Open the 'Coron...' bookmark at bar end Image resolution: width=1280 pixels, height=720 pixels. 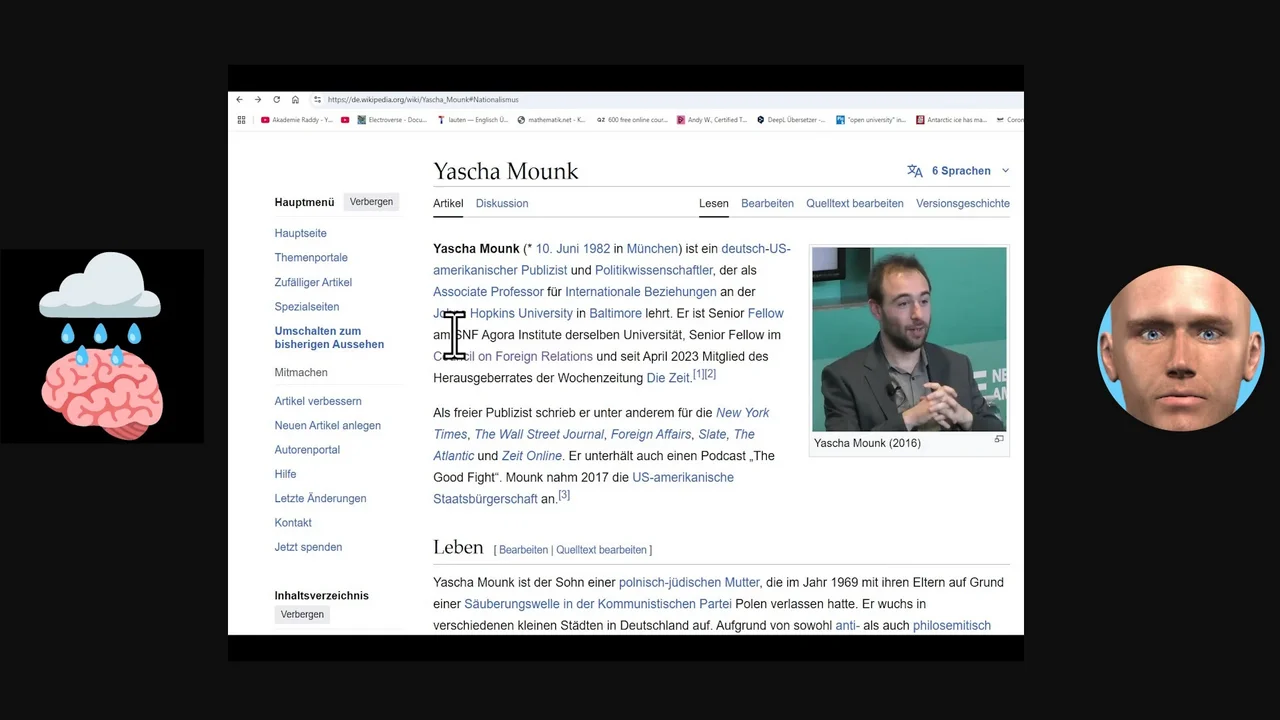pyautogui.click(x=1009, y=120)
